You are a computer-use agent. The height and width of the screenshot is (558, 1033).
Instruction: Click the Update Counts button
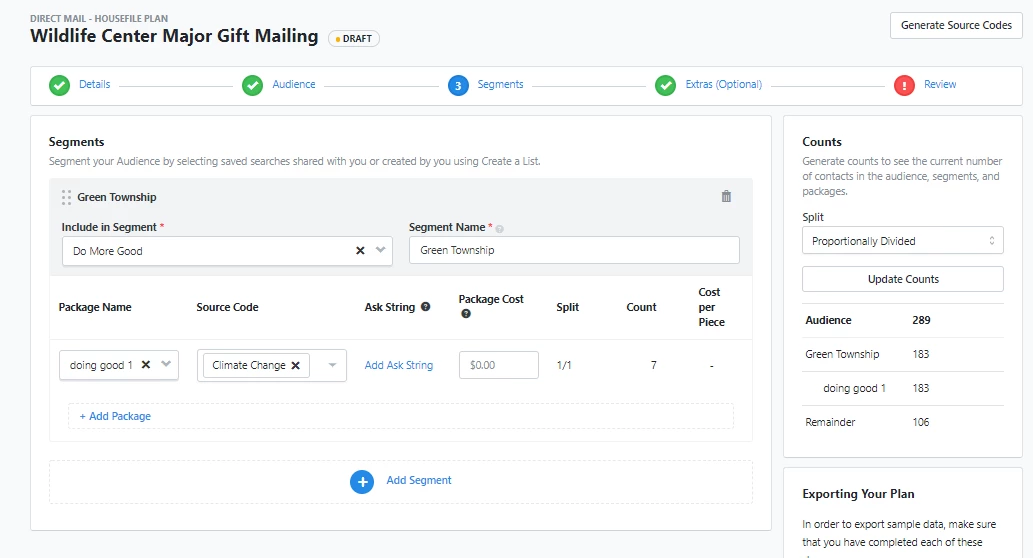[903, 279]
